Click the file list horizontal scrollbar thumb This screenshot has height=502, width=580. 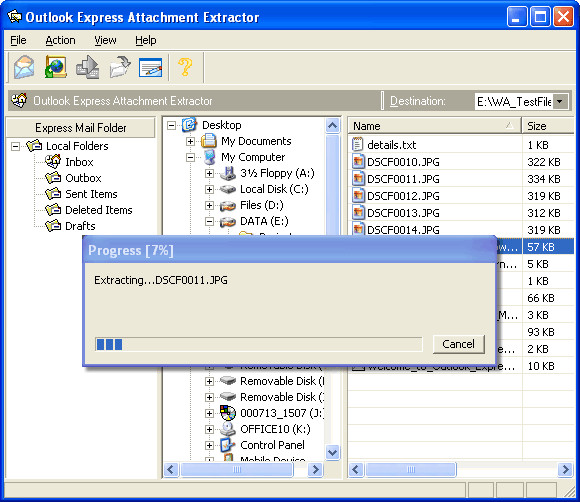411,470
